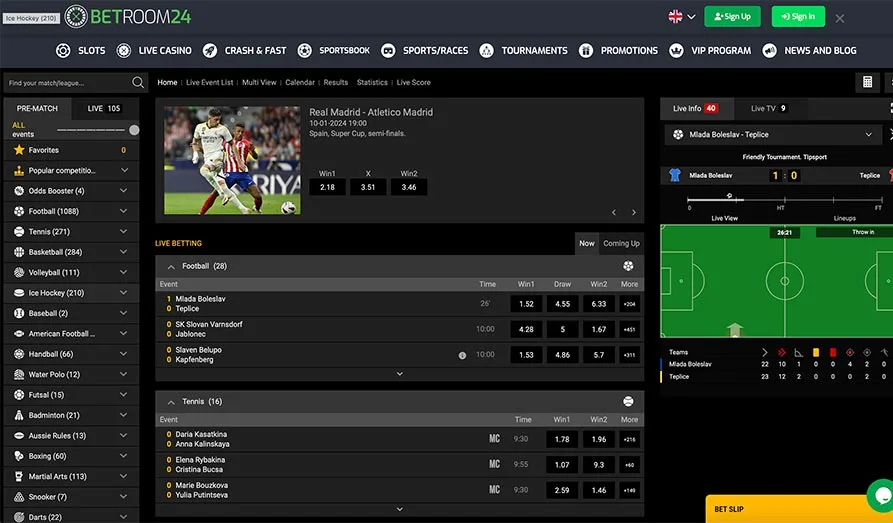The height and width of the screenshot is (523, 893).
Task: Click the Sign Up button
Action: tap(732, 17)
